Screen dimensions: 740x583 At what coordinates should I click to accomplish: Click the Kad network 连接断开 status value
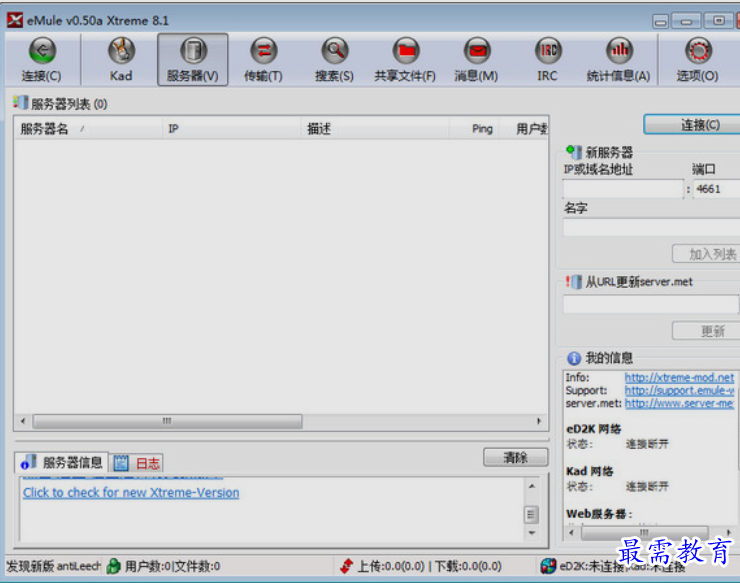647,486
